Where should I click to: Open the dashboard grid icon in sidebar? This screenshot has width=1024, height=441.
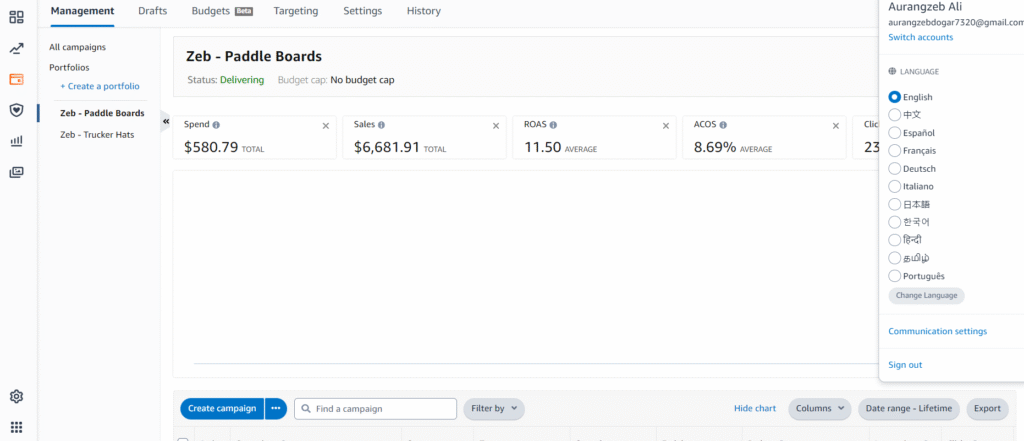pos(16,17)
